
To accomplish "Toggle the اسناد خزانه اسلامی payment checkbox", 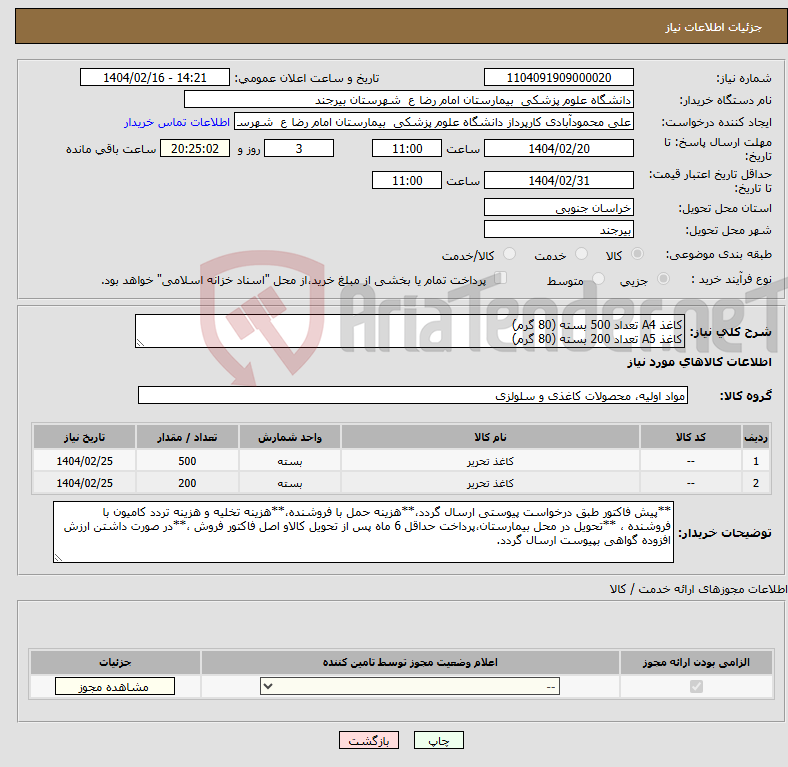I will tap(501, 278).
